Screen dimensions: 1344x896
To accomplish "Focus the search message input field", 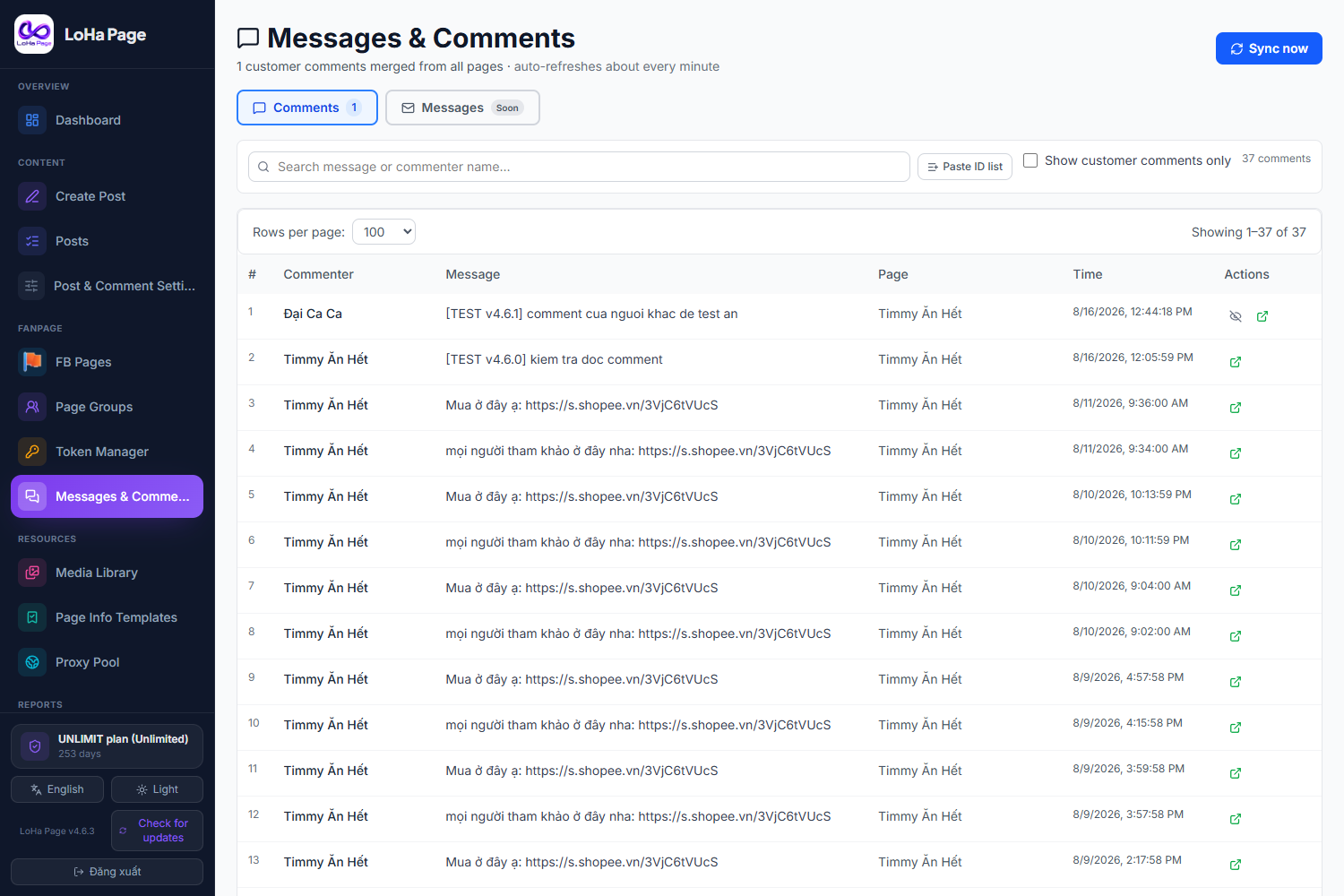I will [x=579, y=167].
